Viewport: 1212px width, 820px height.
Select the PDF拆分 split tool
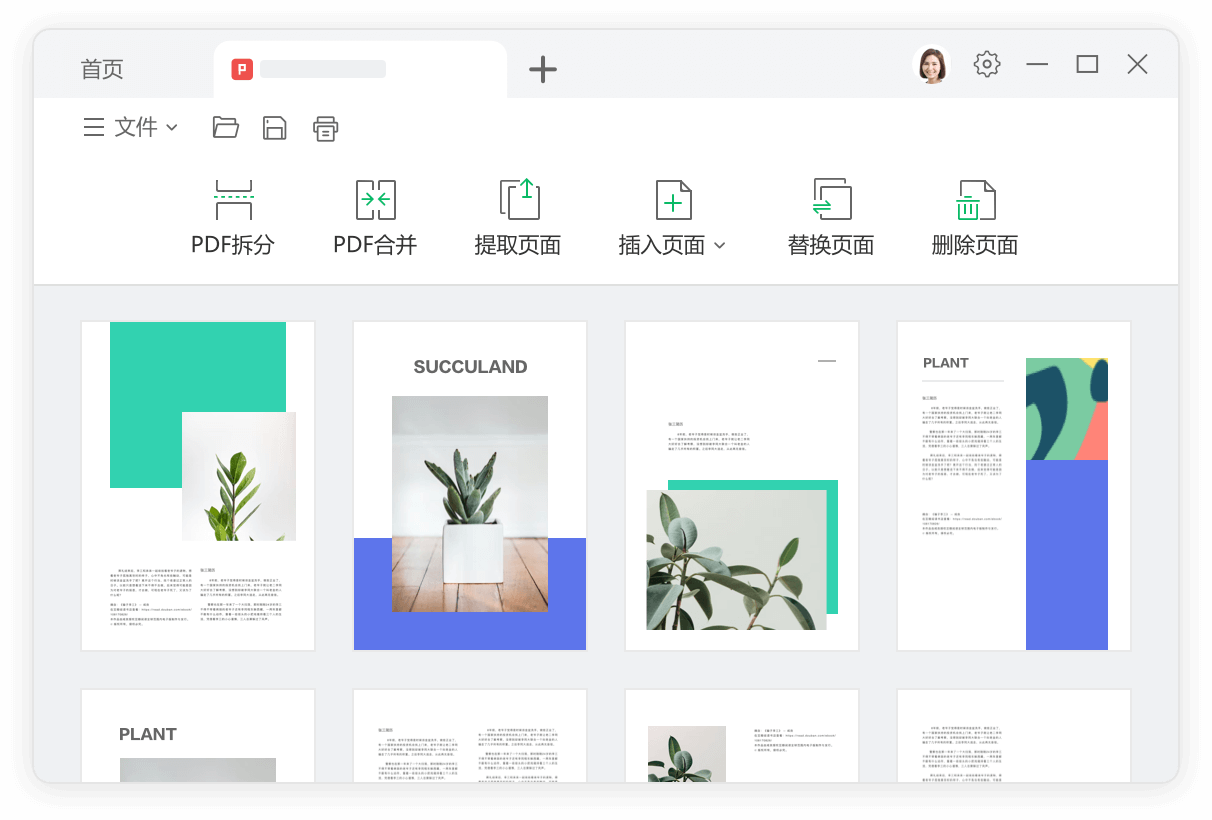point(233,215)
